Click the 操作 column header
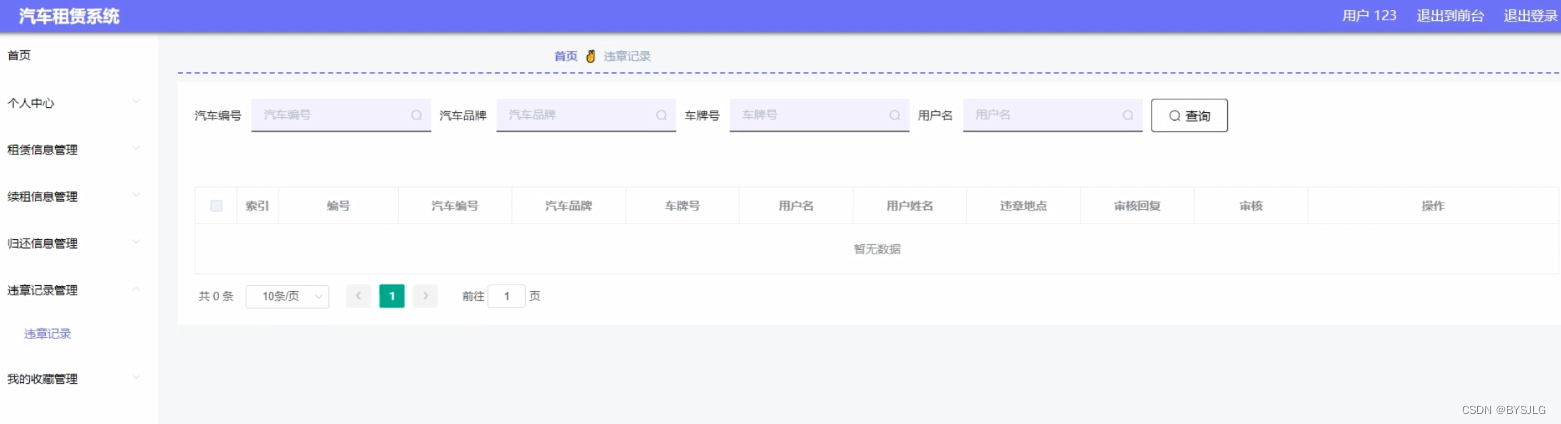Image resolution: width=1561 pixels, height=424 pixels. click(1433, 206)
